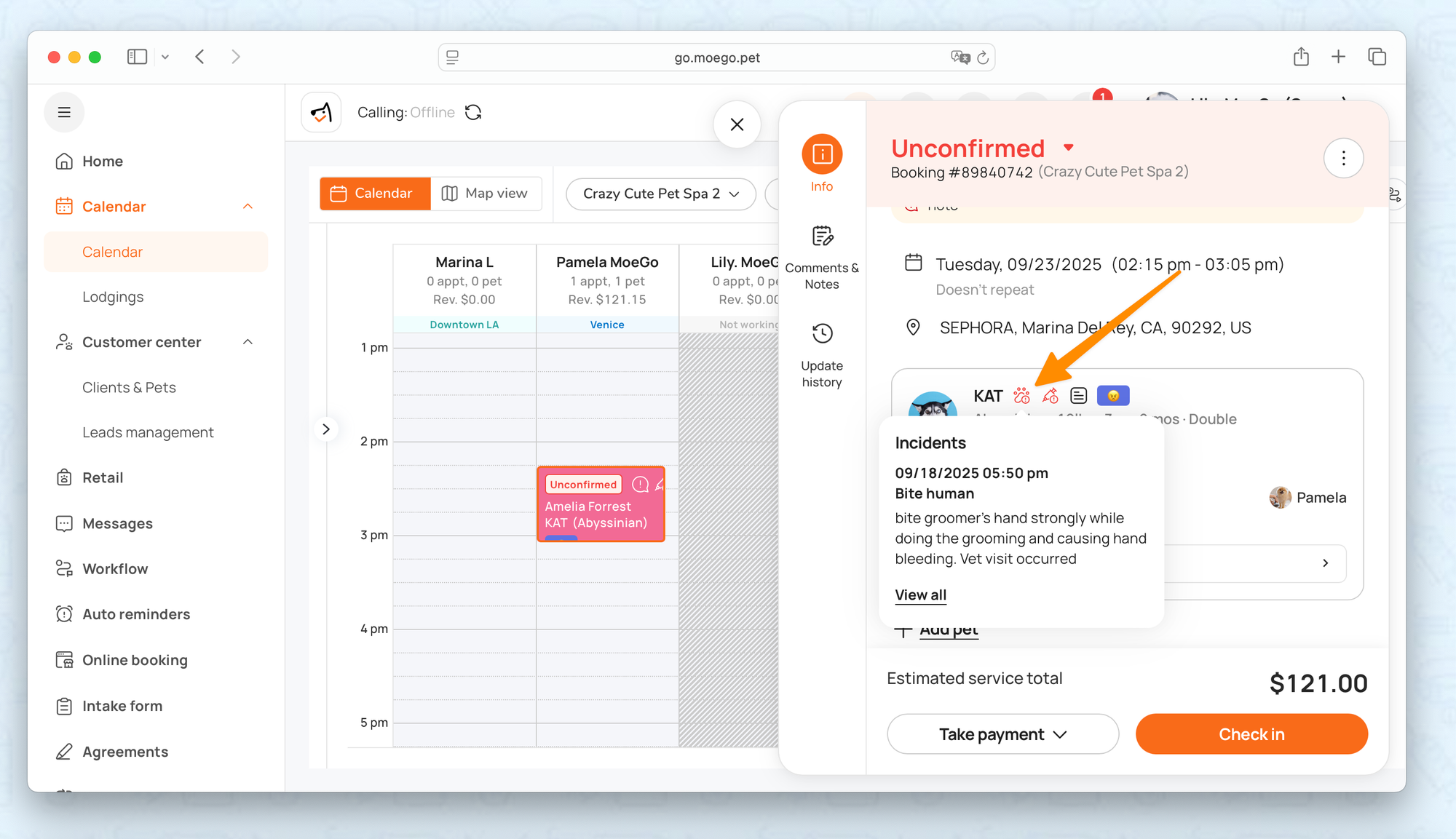Screen dimensions: 1456x839
Task: Click the Check in button
Action: pyautogui.click(x=1251, y=734)
